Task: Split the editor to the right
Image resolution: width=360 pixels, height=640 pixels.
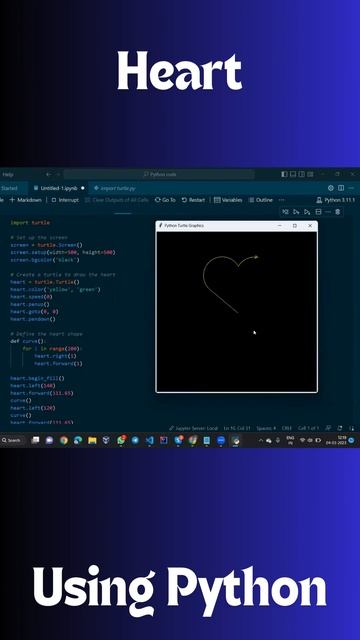Action: click(x=341, y=188)
